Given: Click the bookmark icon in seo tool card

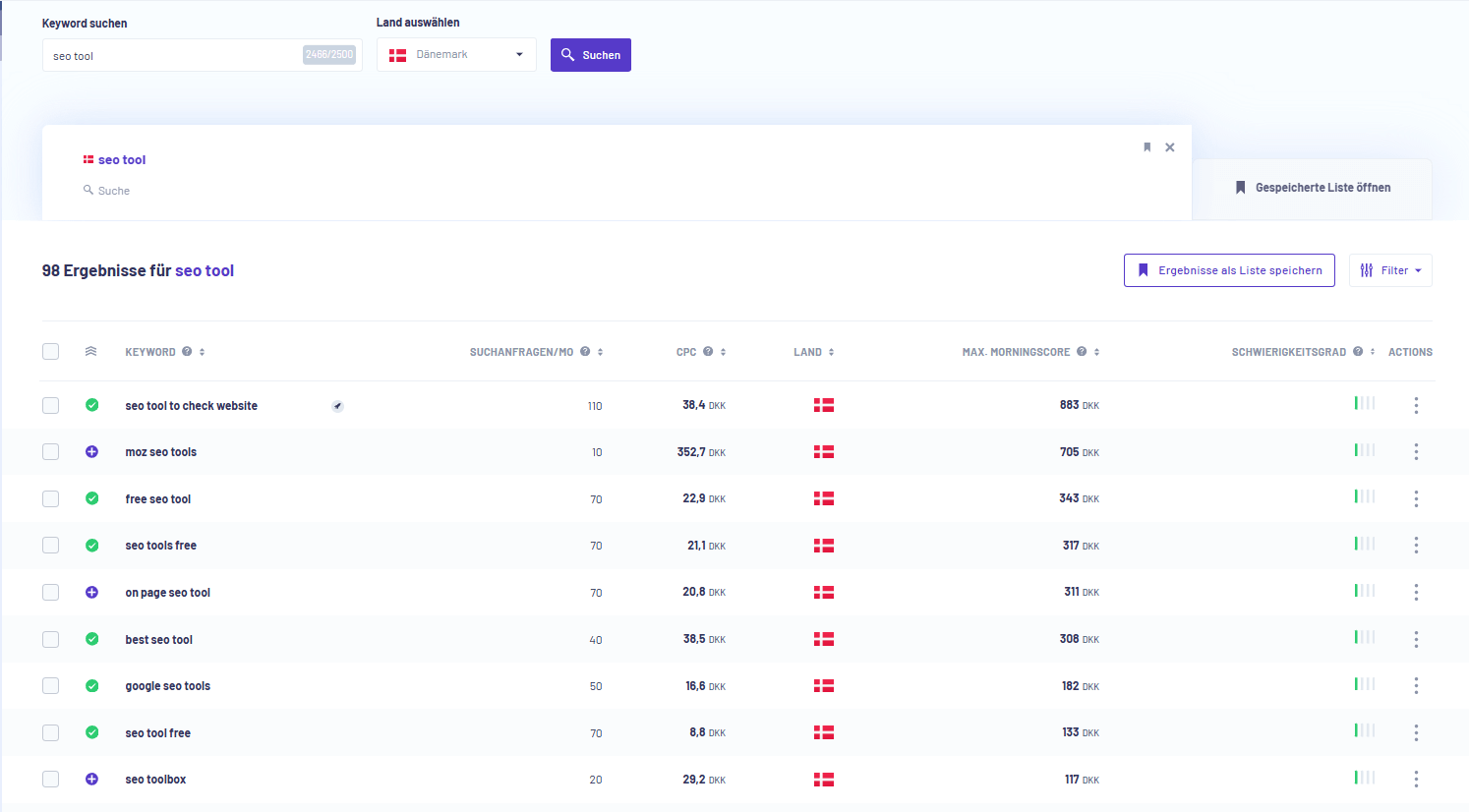Looking at the screenshot, I should click(1146, 147).
